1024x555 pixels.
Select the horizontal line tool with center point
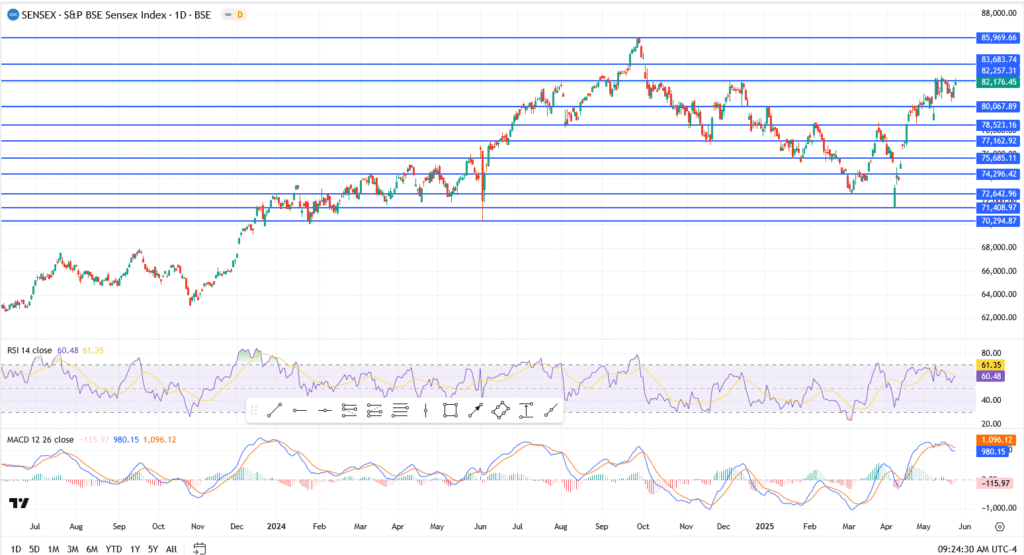325,411
